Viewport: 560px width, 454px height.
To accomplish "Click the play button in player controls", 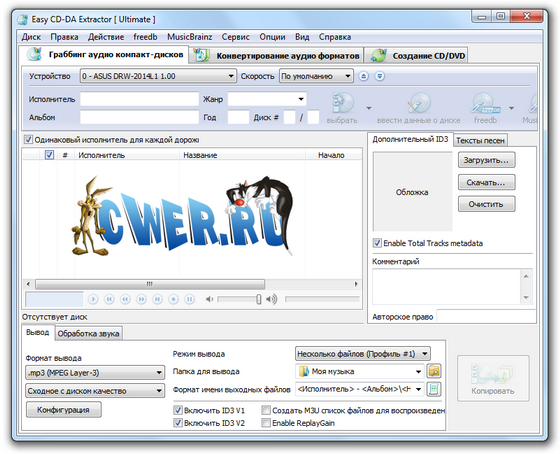I will click(93, 299).
